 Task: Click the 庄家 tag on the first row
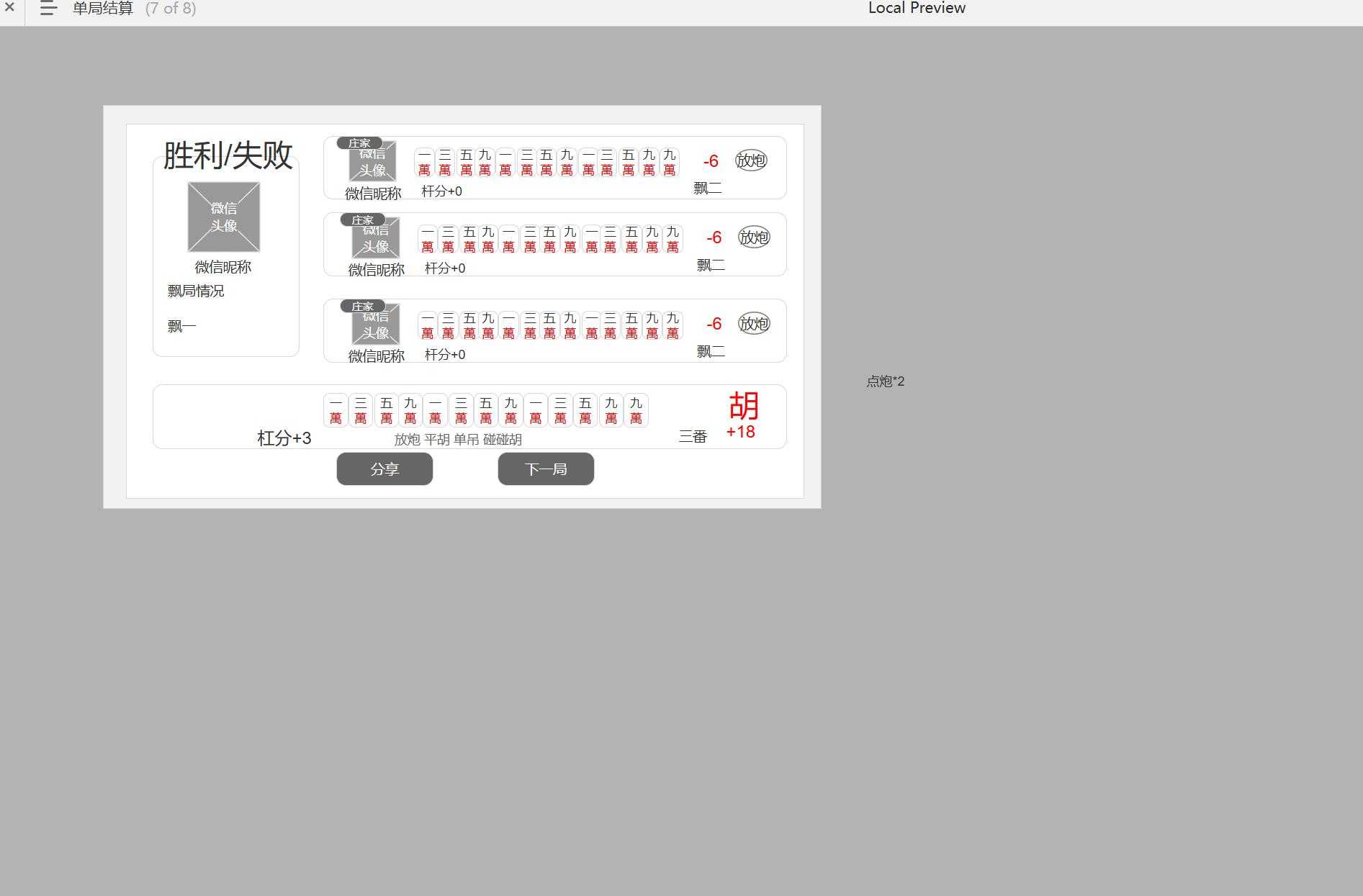tap(359, 143)
